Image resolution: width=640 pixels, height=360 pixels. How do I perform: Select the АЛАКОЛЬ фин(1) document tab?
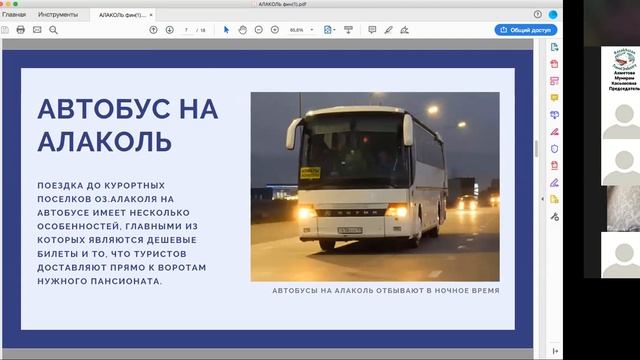[x=122, y=15]
